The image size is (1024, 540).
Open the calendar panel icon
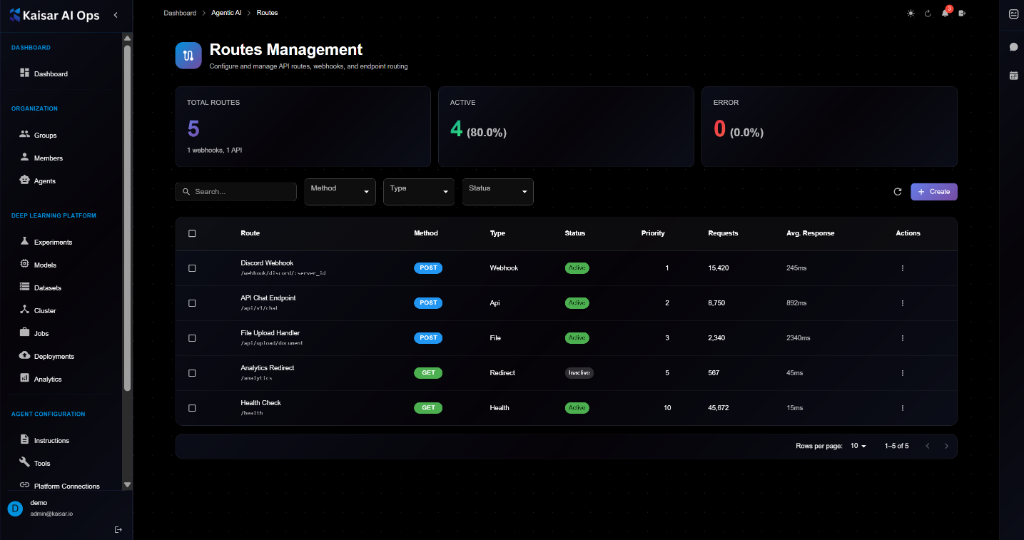[1014, 76]
